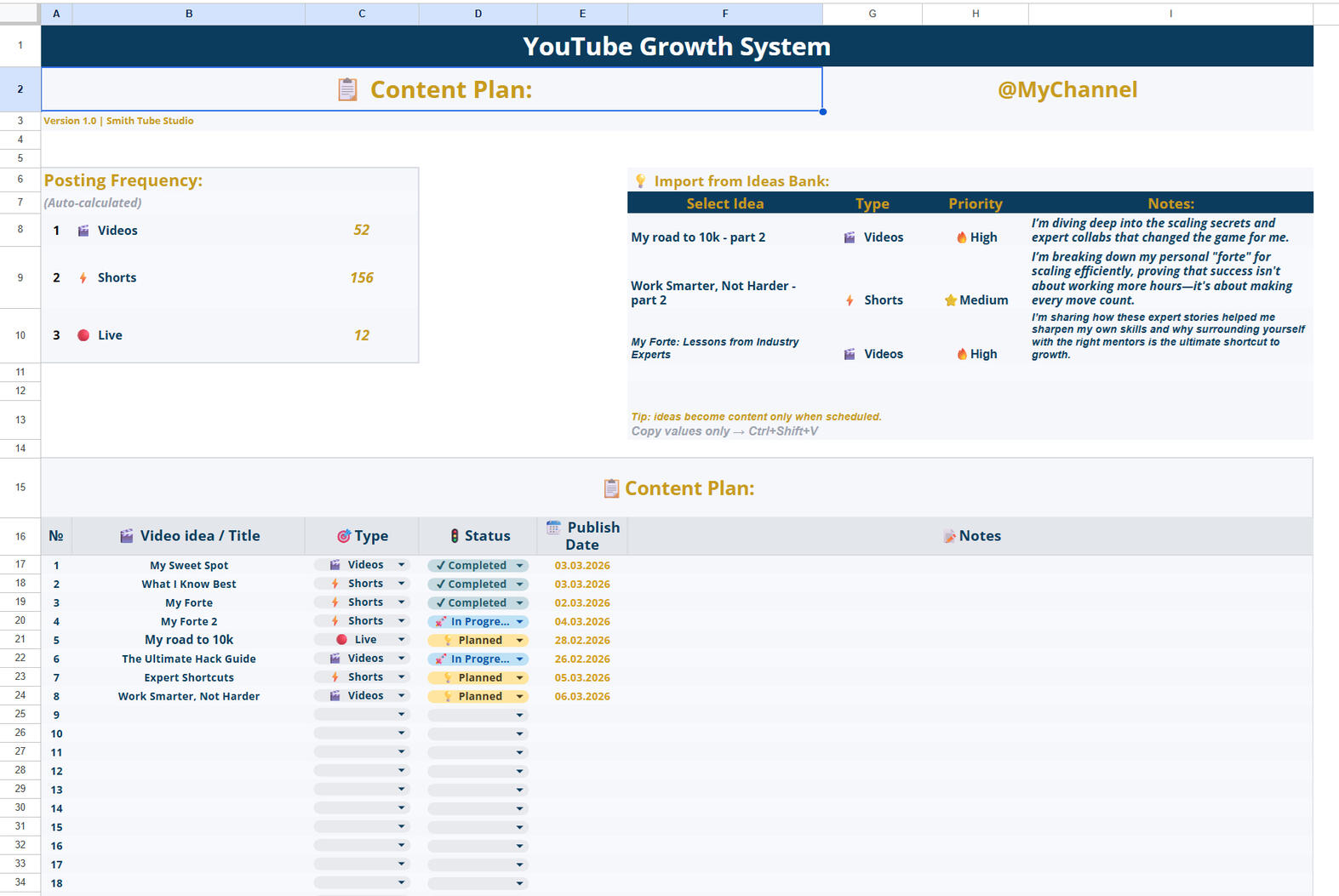Click the blue selection fill handle below Content Plan
Screen dimensions: 1339x896
(822, 111)
